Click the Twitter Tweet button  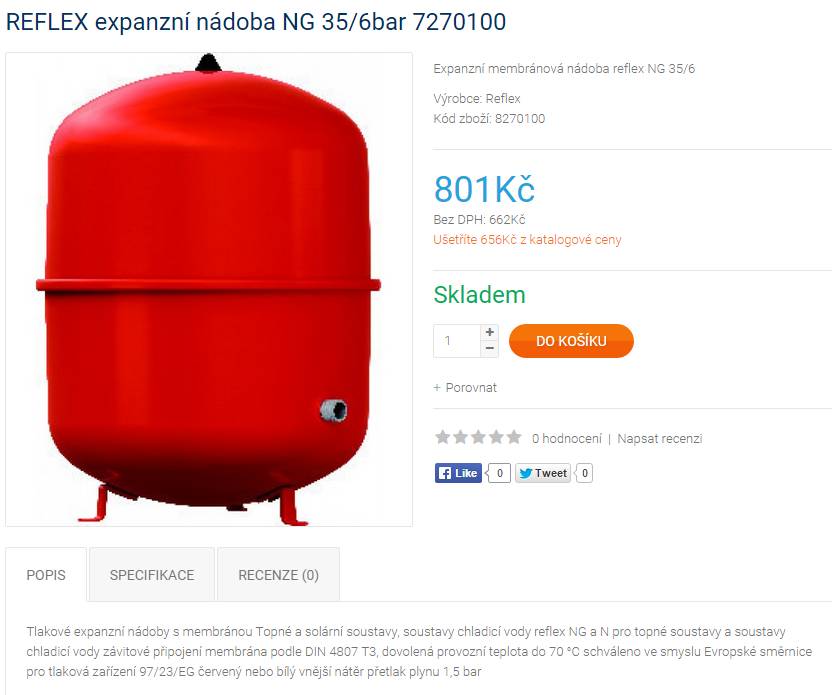(543, 473)
